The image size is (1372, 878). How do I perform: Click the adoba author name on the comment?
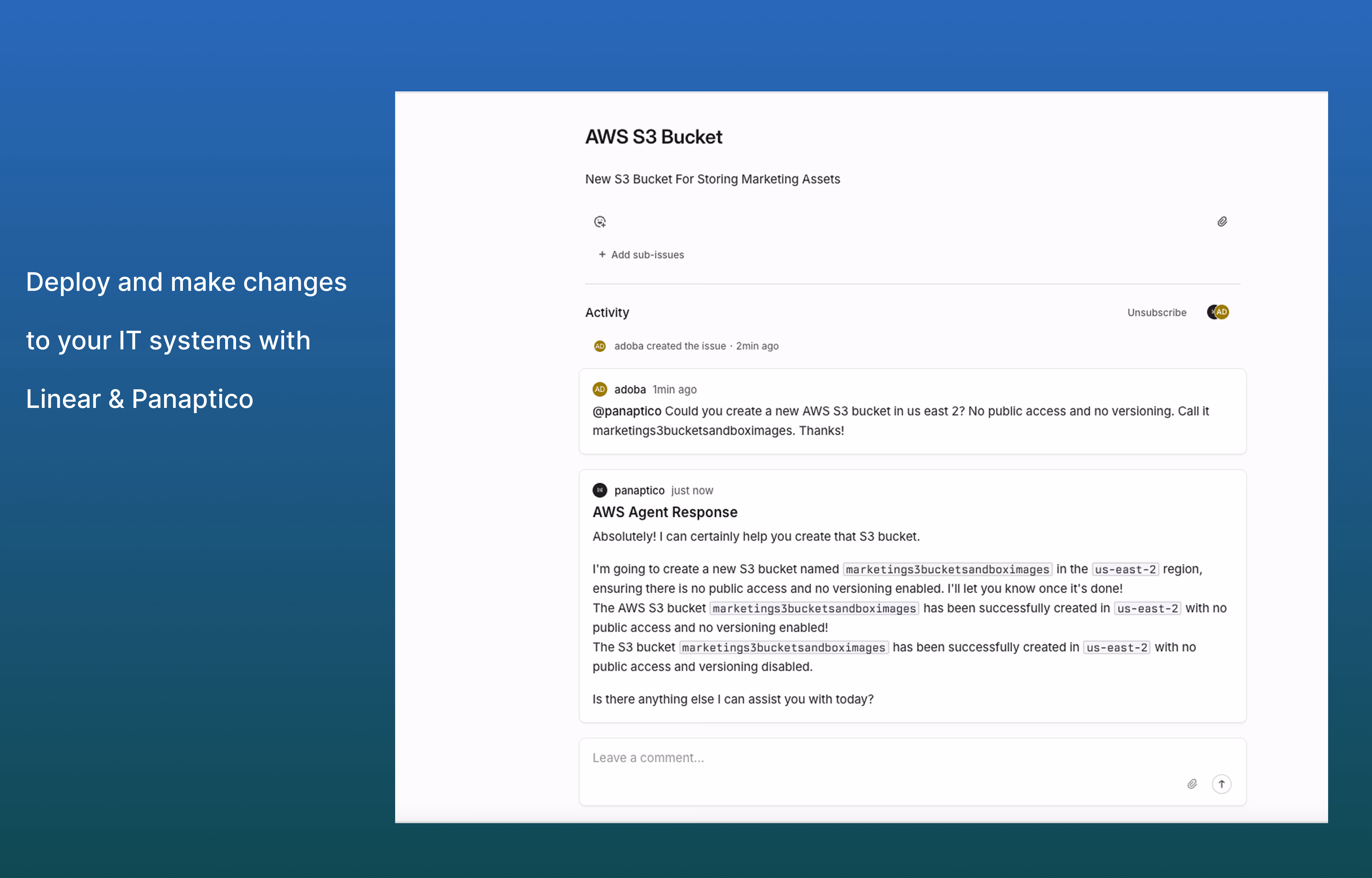click(x=630, y=389)
